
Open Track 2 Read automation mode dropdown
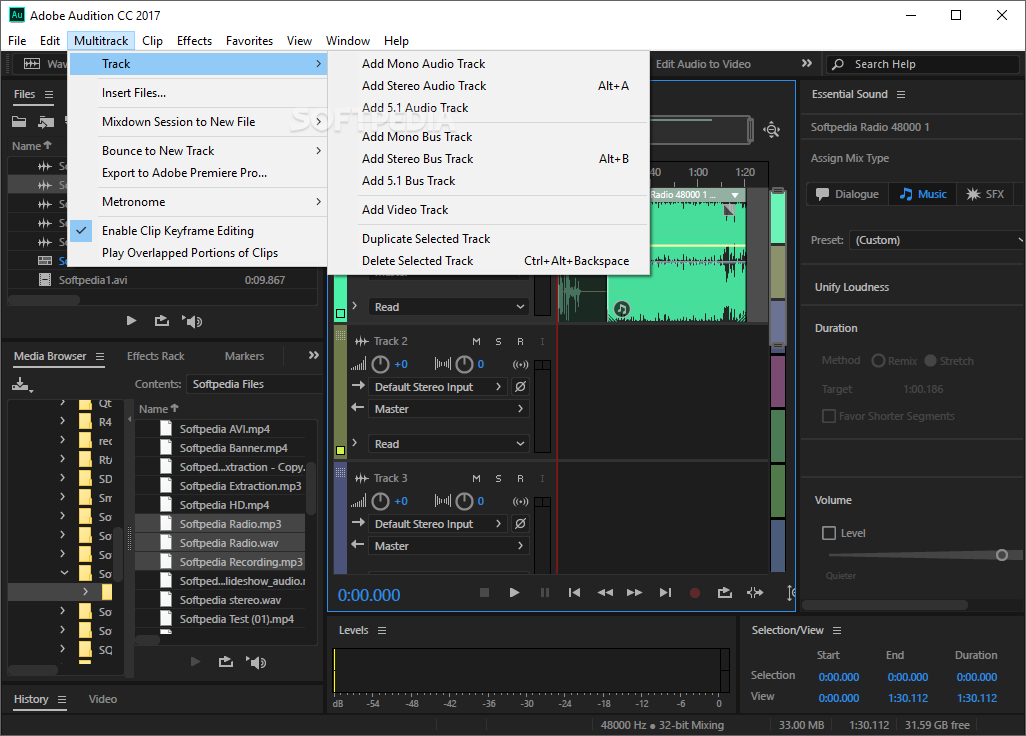(x=448, y=444)
